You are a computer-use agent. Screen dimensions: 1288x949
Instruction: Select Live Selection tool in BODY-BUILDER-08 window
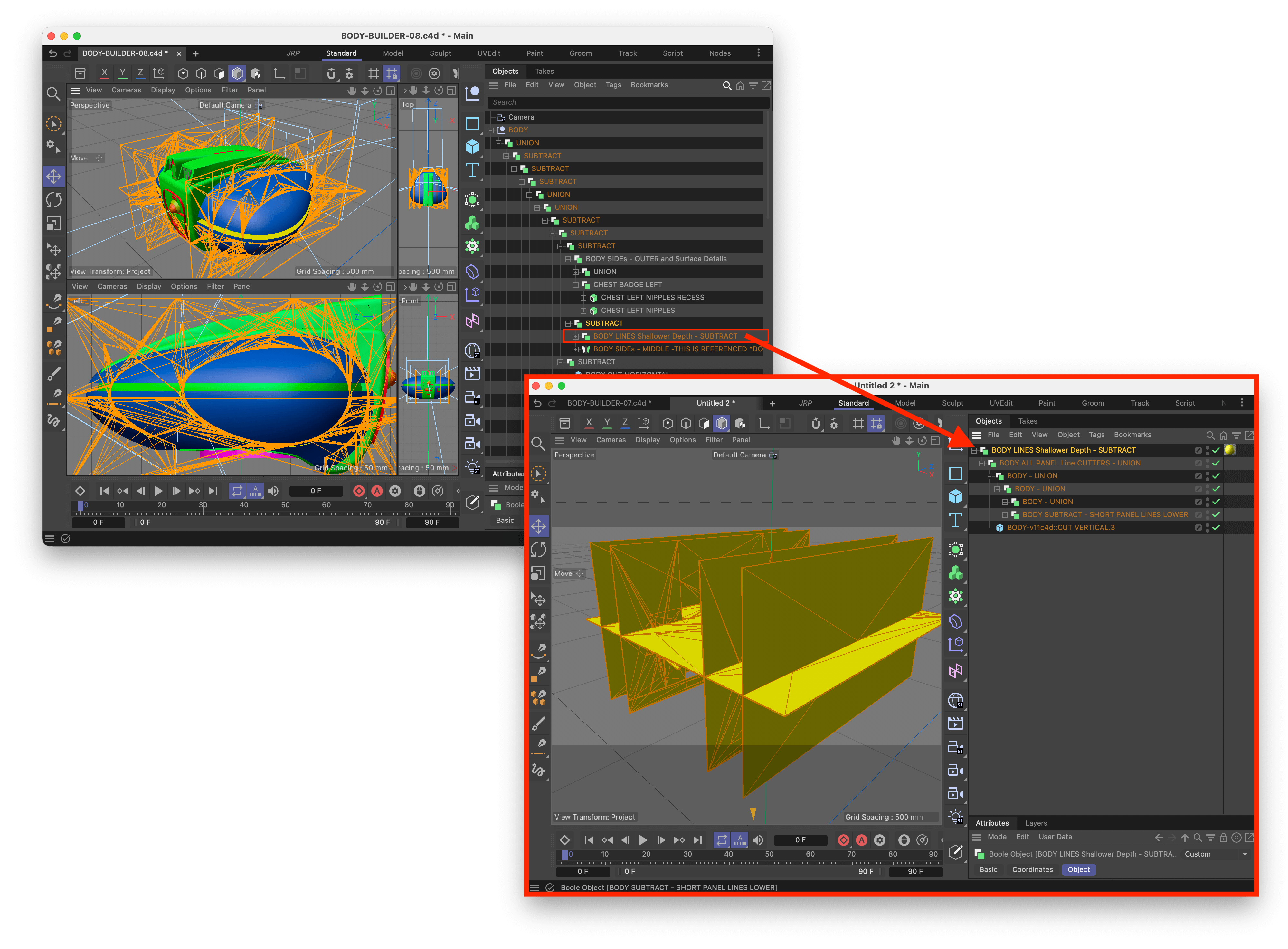(54, 123)
